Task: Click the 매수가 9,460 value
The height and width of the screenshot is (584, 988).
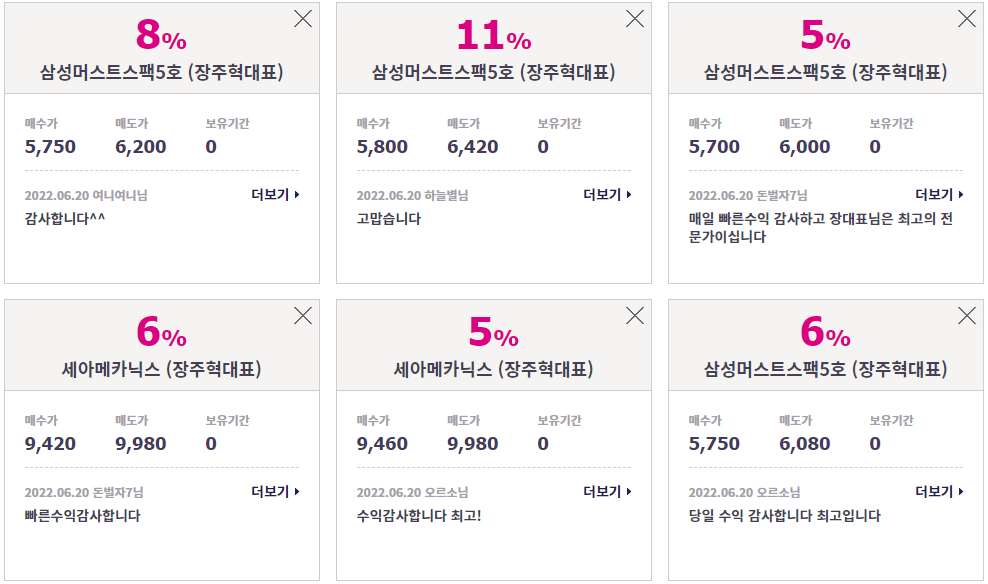Action: click(382, 444)
